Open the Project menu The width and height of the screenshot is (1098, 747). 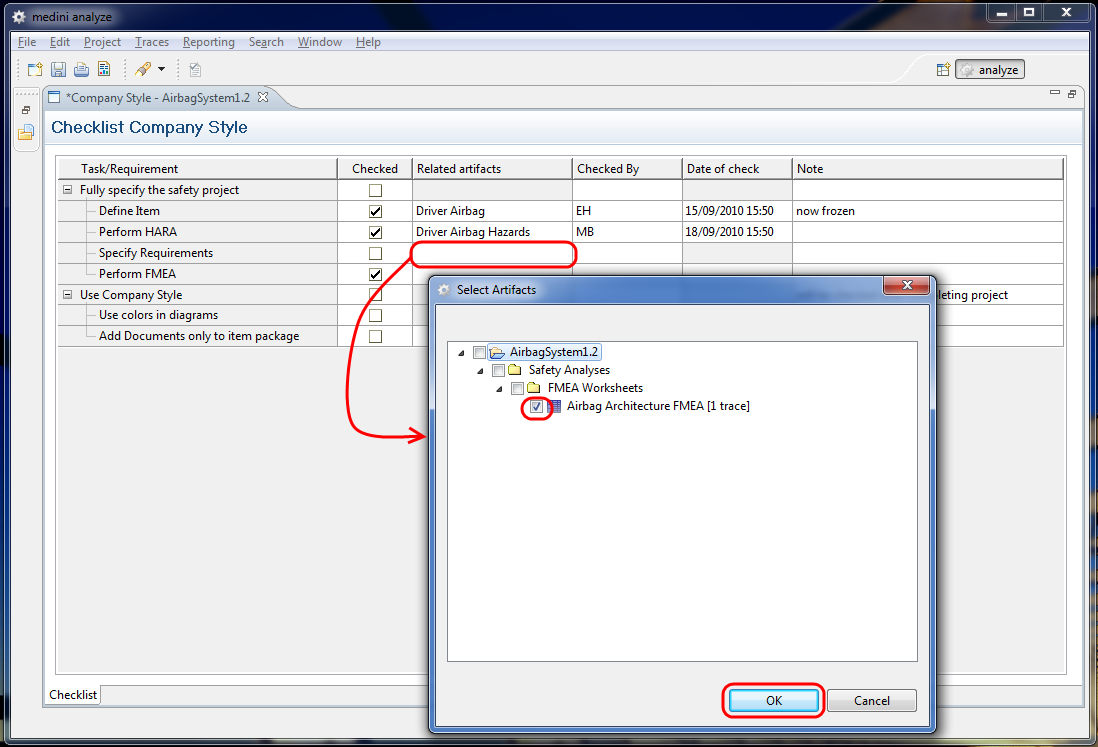tap(102, 42)
